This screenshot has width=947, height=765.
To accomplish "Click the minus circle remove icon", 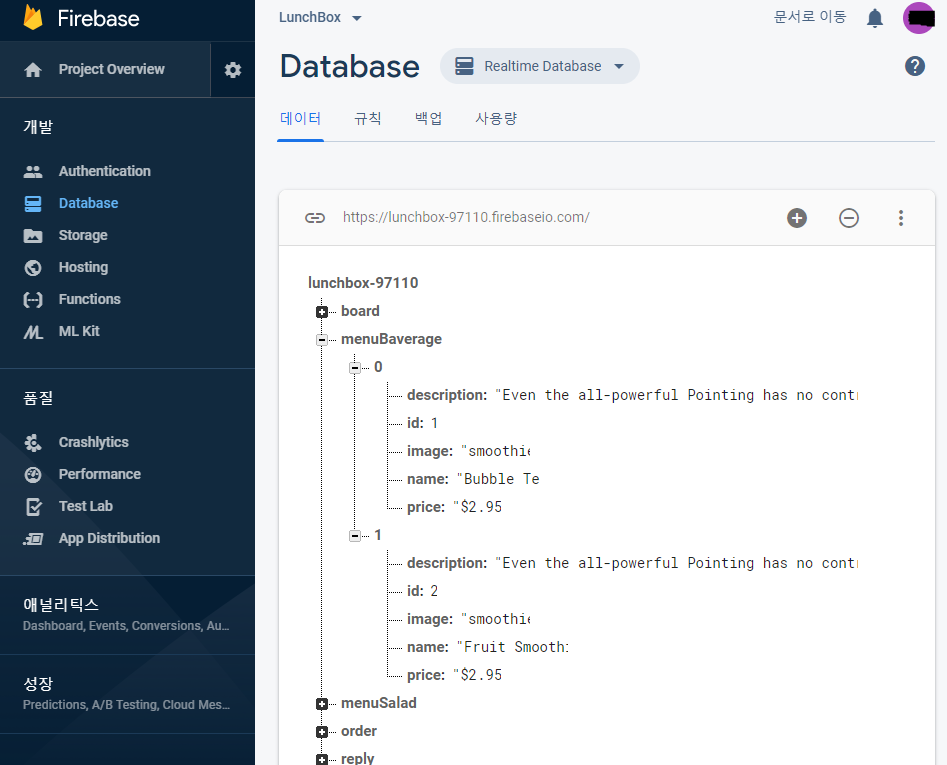I will tap(849, 218).
